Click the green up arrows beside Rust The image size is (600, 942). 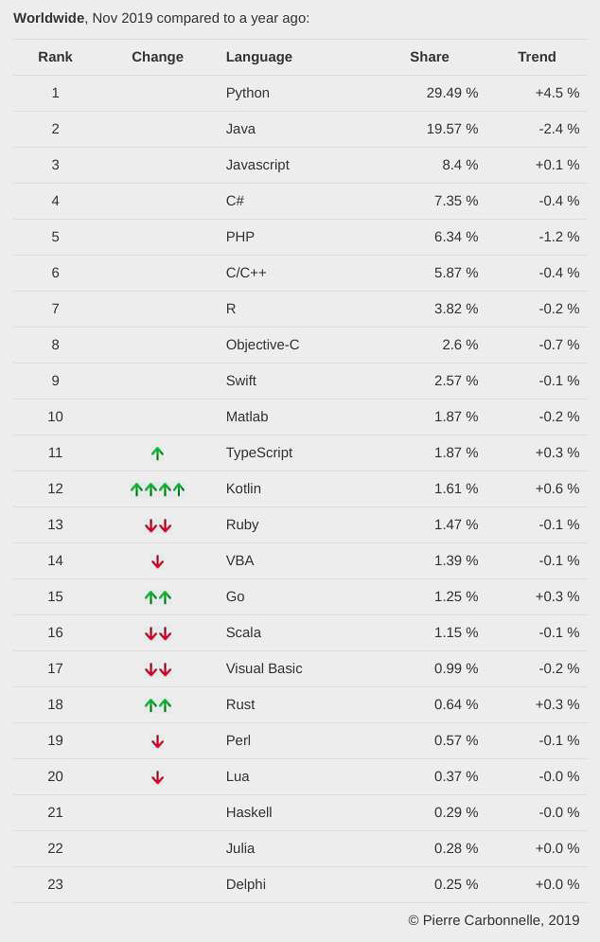pos(157,705)
